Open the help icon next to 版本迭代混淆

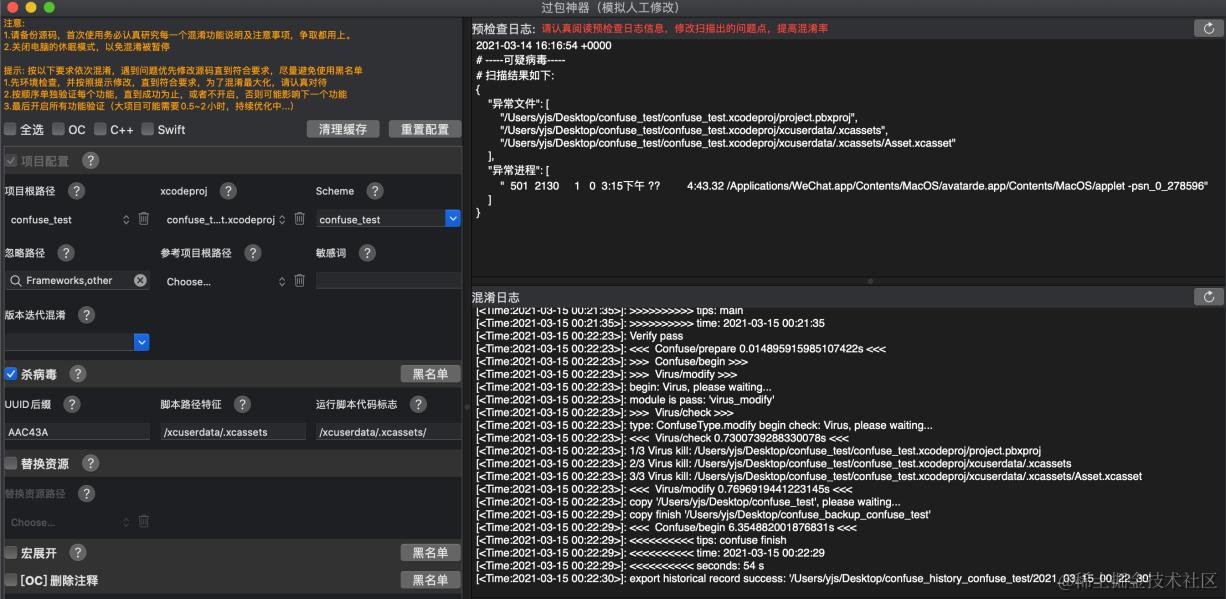tap(87, 315)
